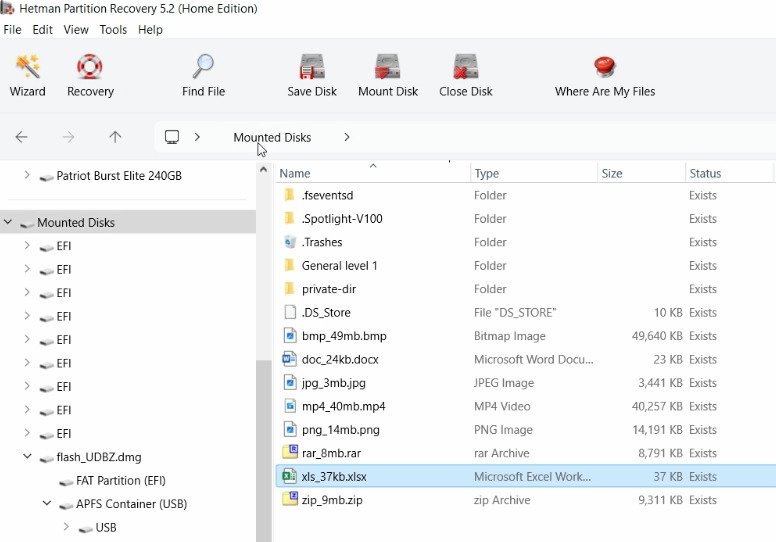Click the 'rar Archive' type cell

tap(501, 453)
